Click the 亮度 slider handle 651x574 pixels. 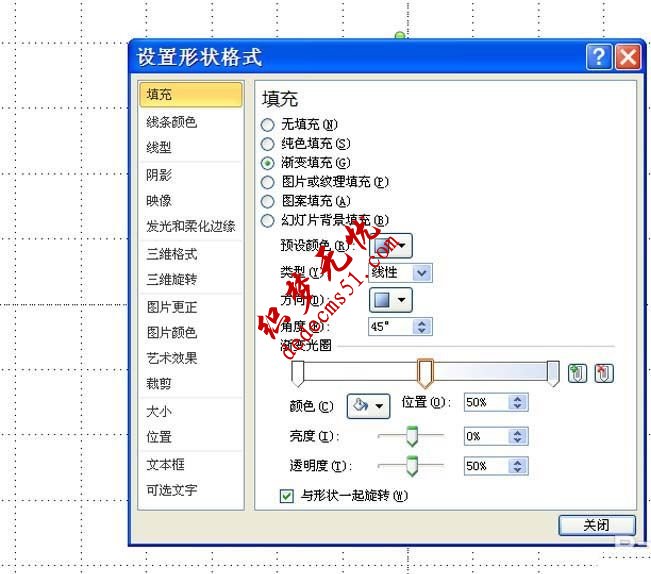tap(412, 436)
